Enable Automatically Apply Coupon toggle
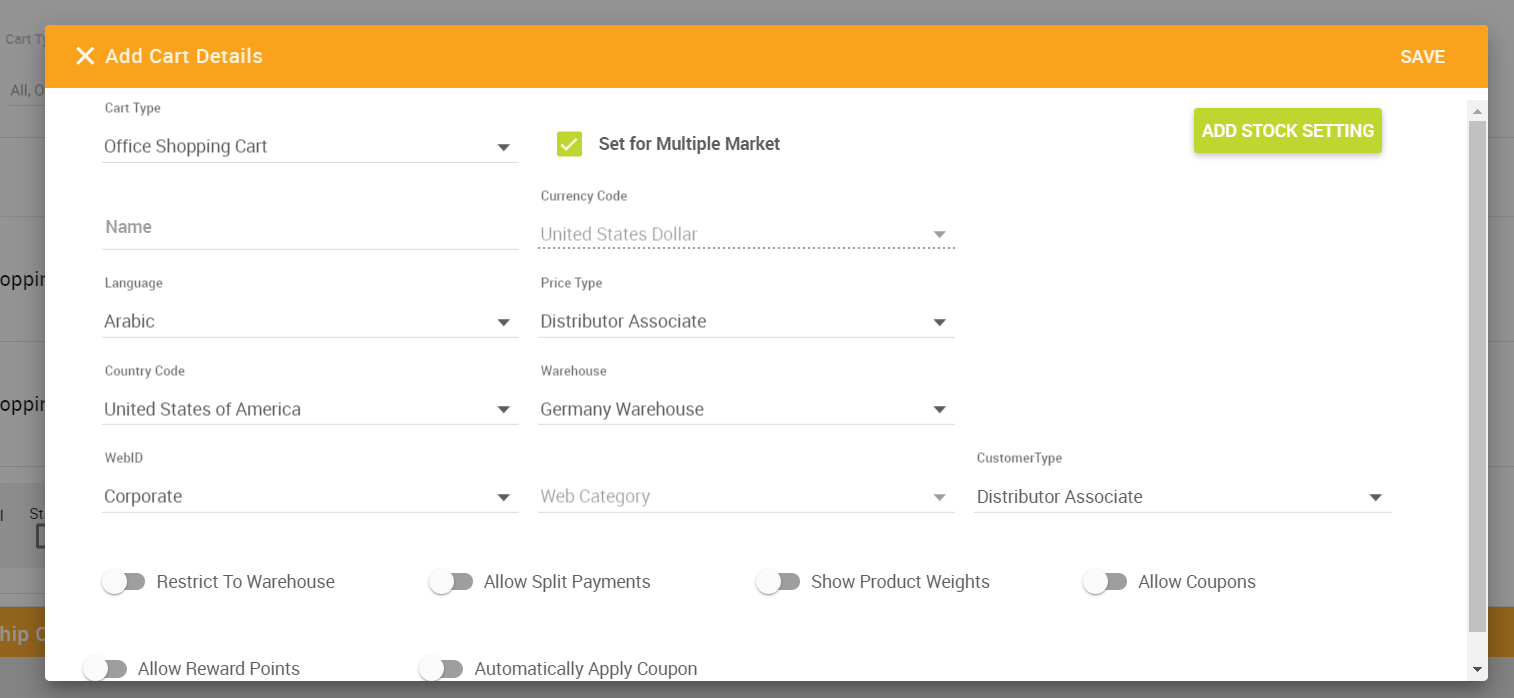The image size is (1514, 698). pos(441,669)
